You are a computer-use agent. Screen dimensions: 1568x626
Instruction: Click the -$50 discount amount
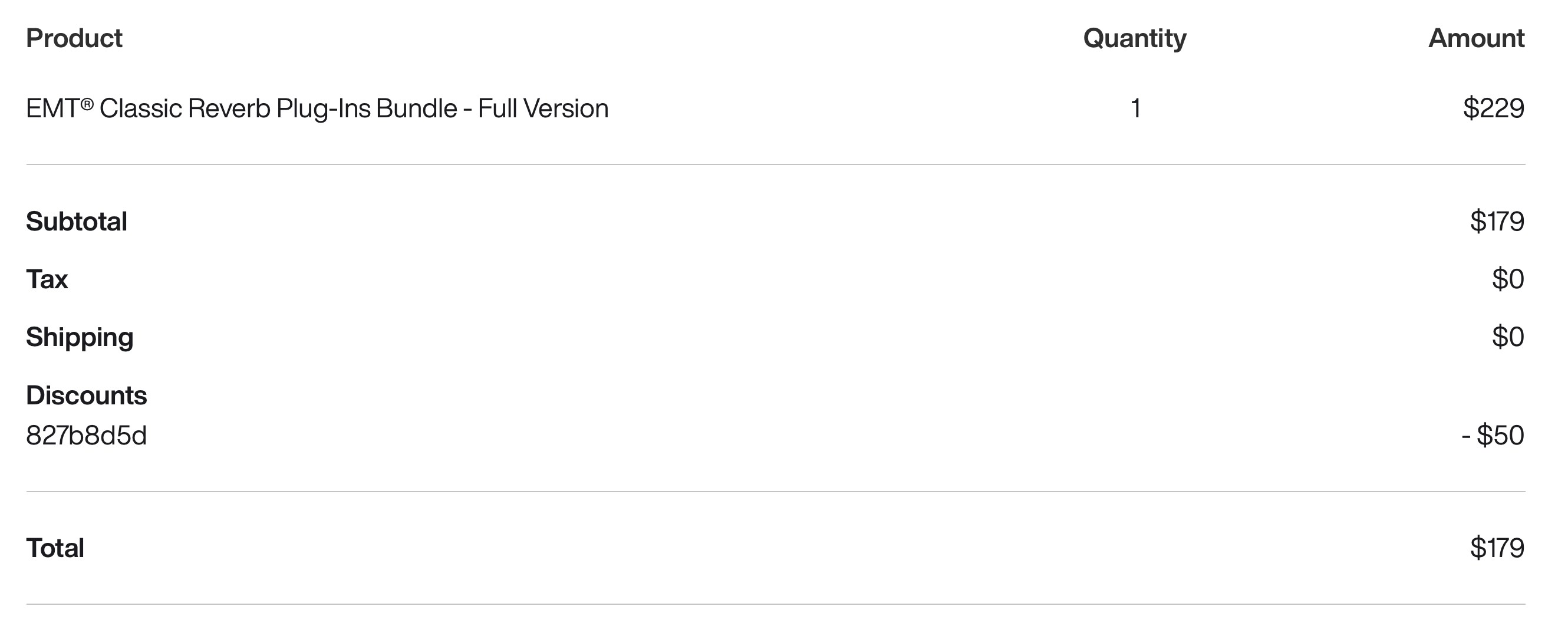1493,436
